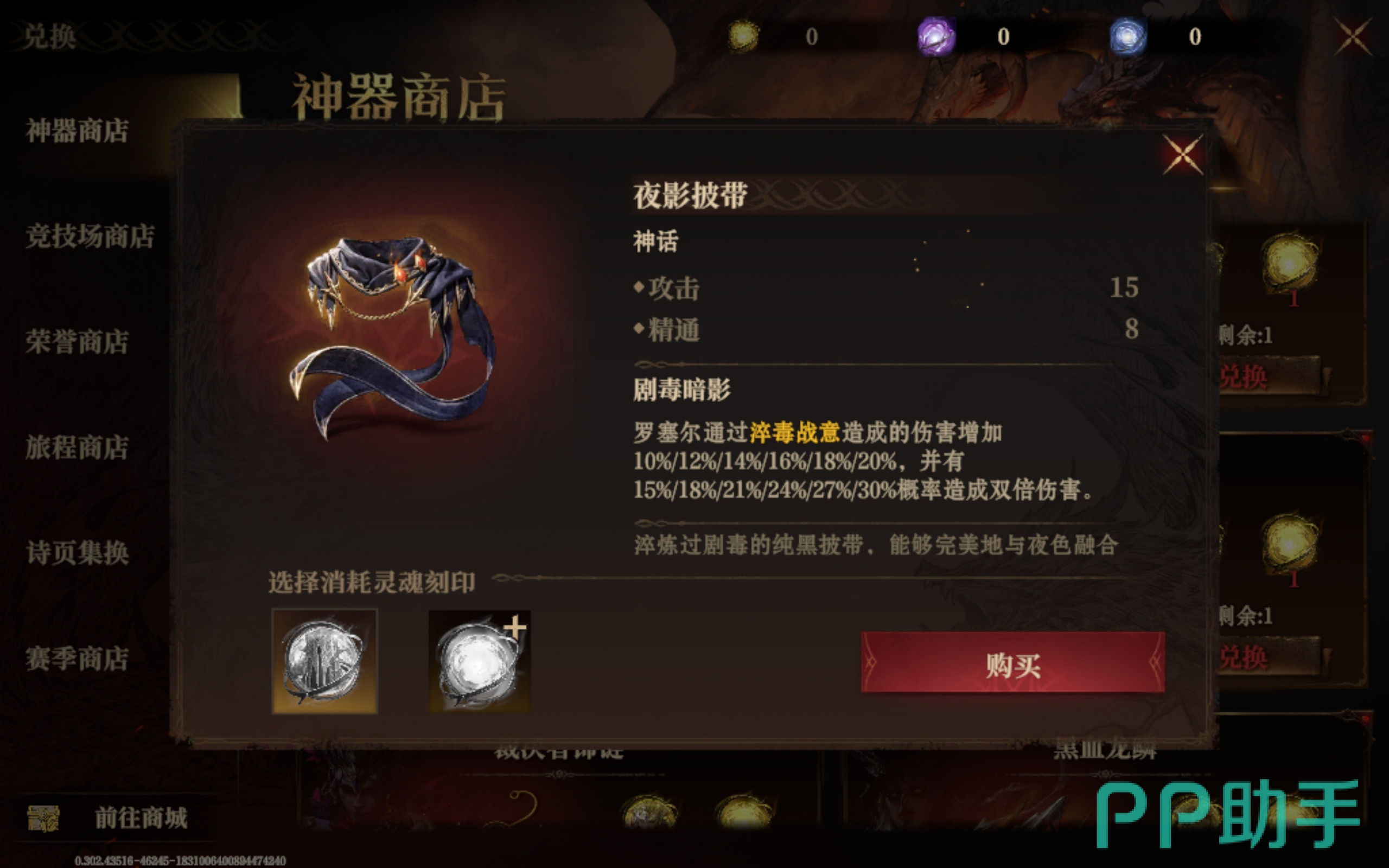
Task: Click the treasure chest icon beside 前往商城
Action: tap(43, 818)
